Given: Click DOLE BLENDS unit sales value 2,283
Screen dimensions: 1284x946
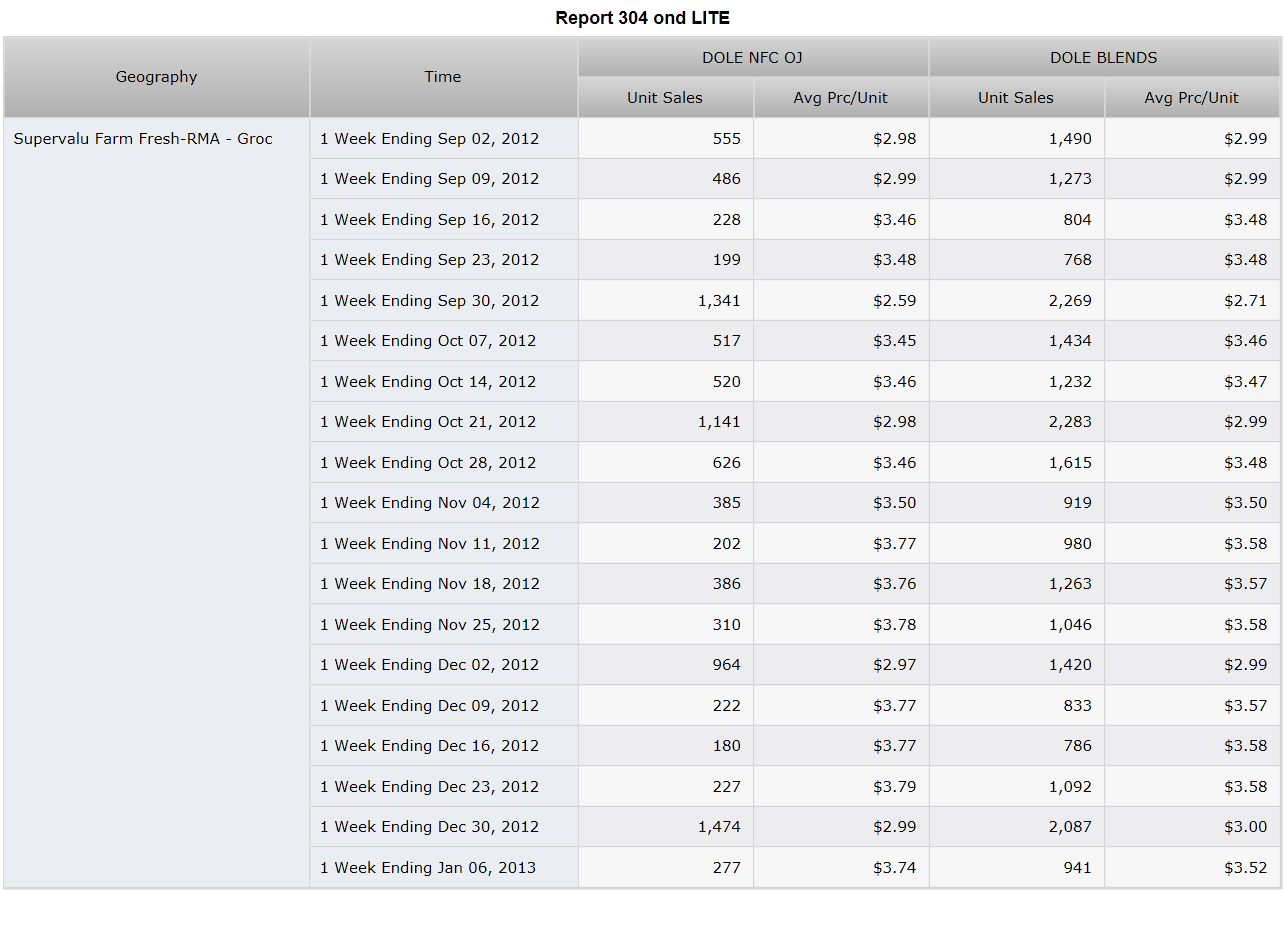Looking at the screenshot, I should tap(1070, 422).
